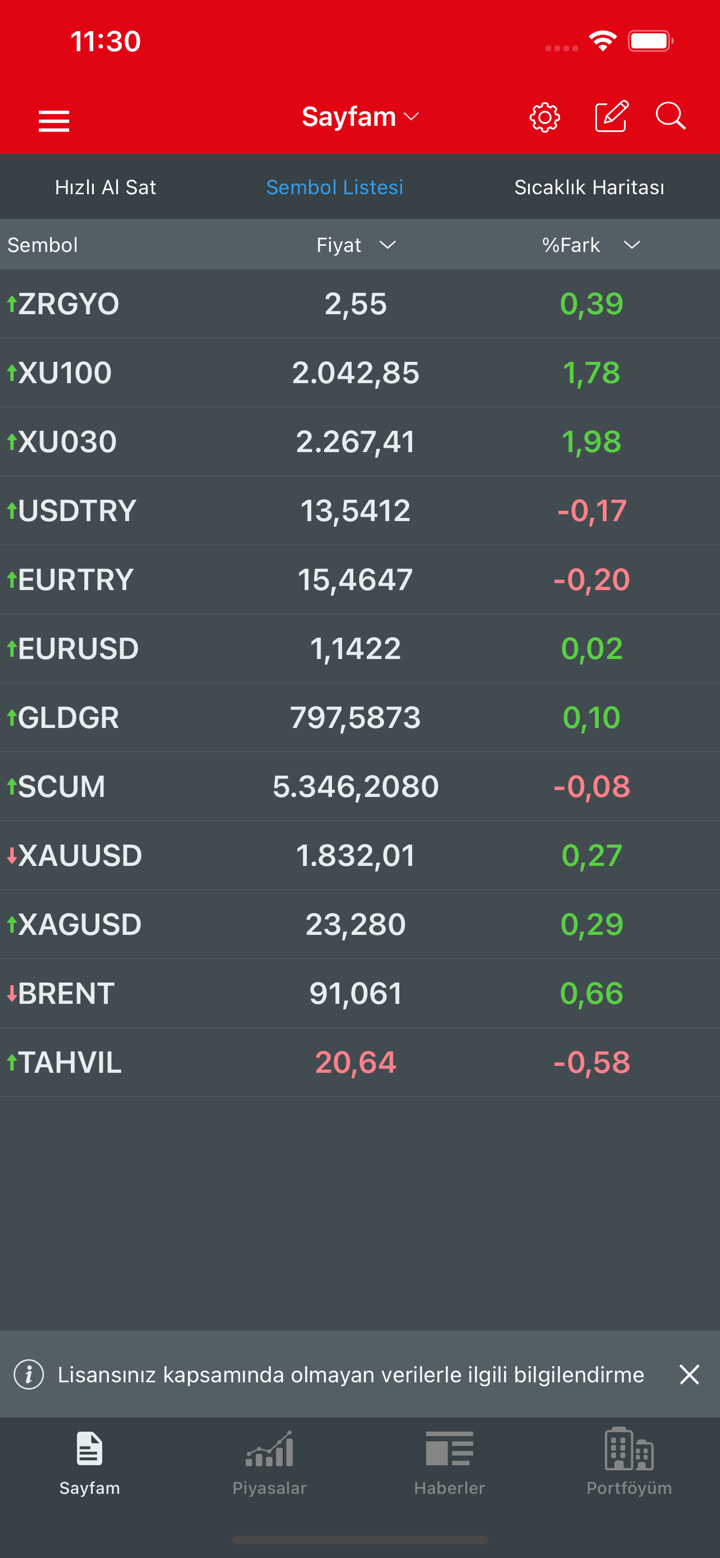Switch to Hızlı Al Sat tab
This screenshot has height=1558, width=720.
point(105,187)
